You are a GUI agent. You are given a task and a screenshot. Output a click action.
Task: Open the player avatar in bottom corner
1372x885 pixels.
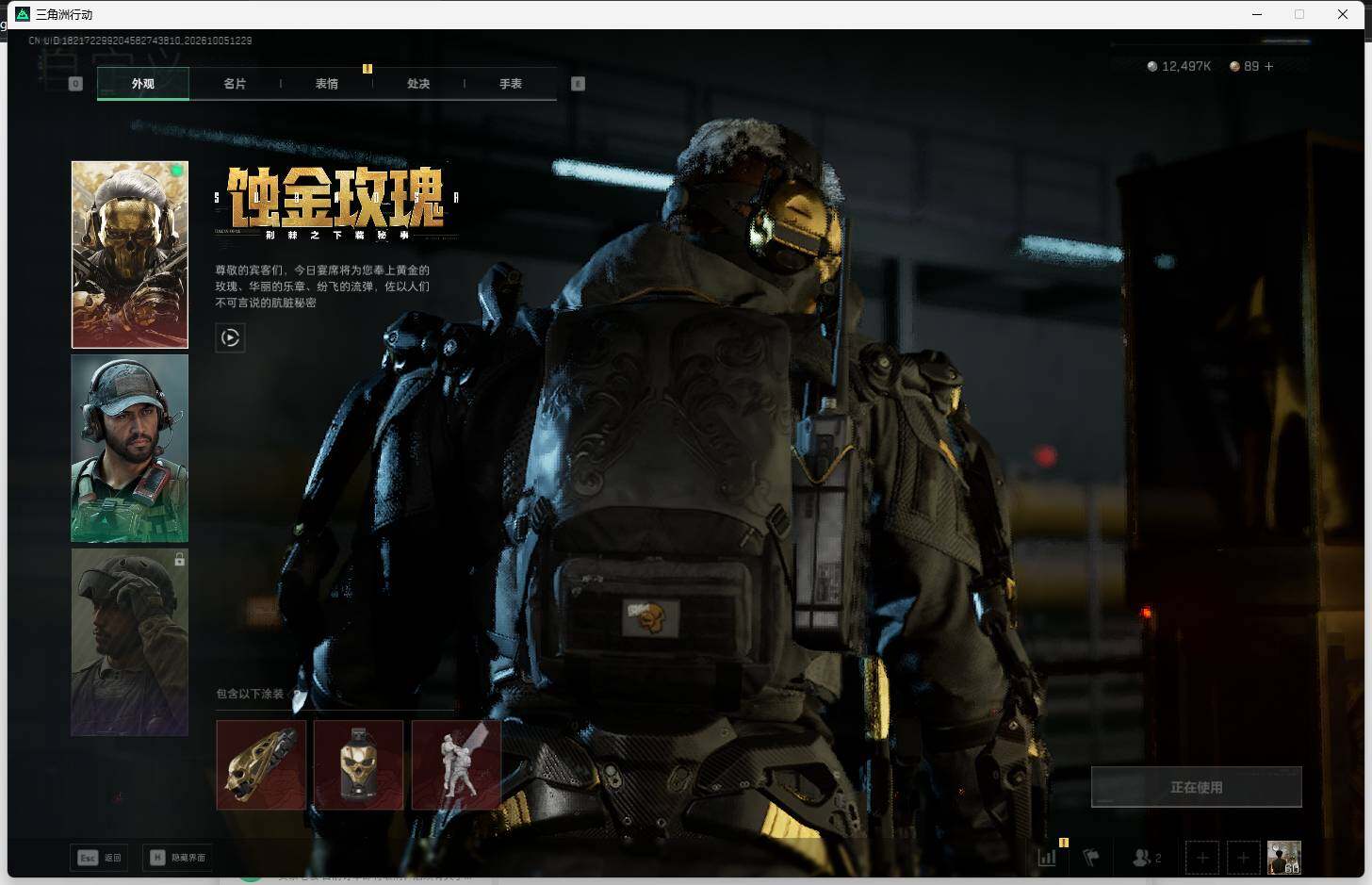click(x=1283, y=858)
